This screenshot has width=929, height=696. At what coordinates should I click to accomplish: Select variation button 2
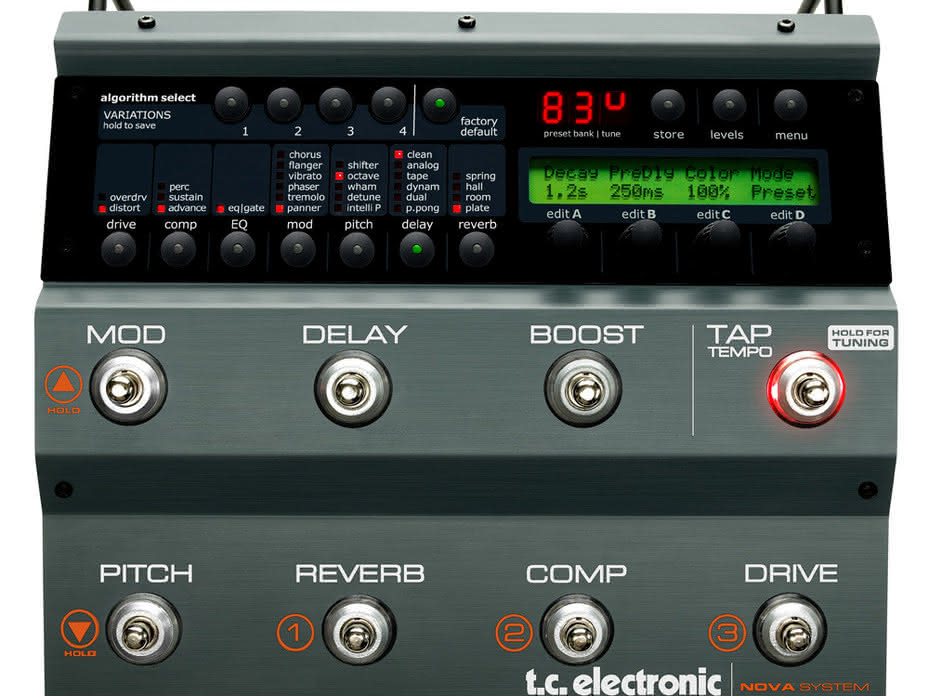pos(283,104)
